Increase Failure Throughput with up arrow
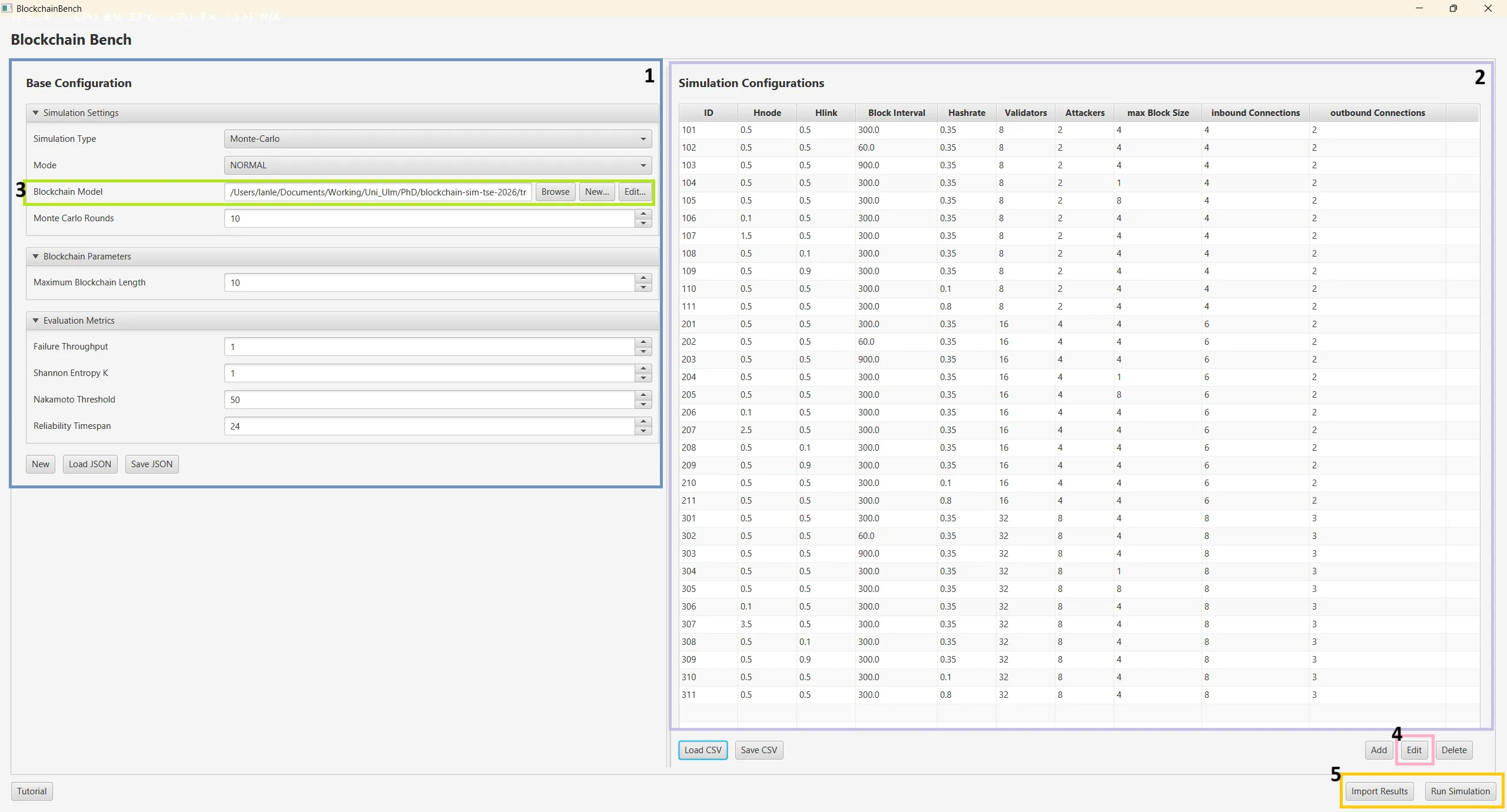Viewport: 1507px width, 812px height. (x=643, y=342)
